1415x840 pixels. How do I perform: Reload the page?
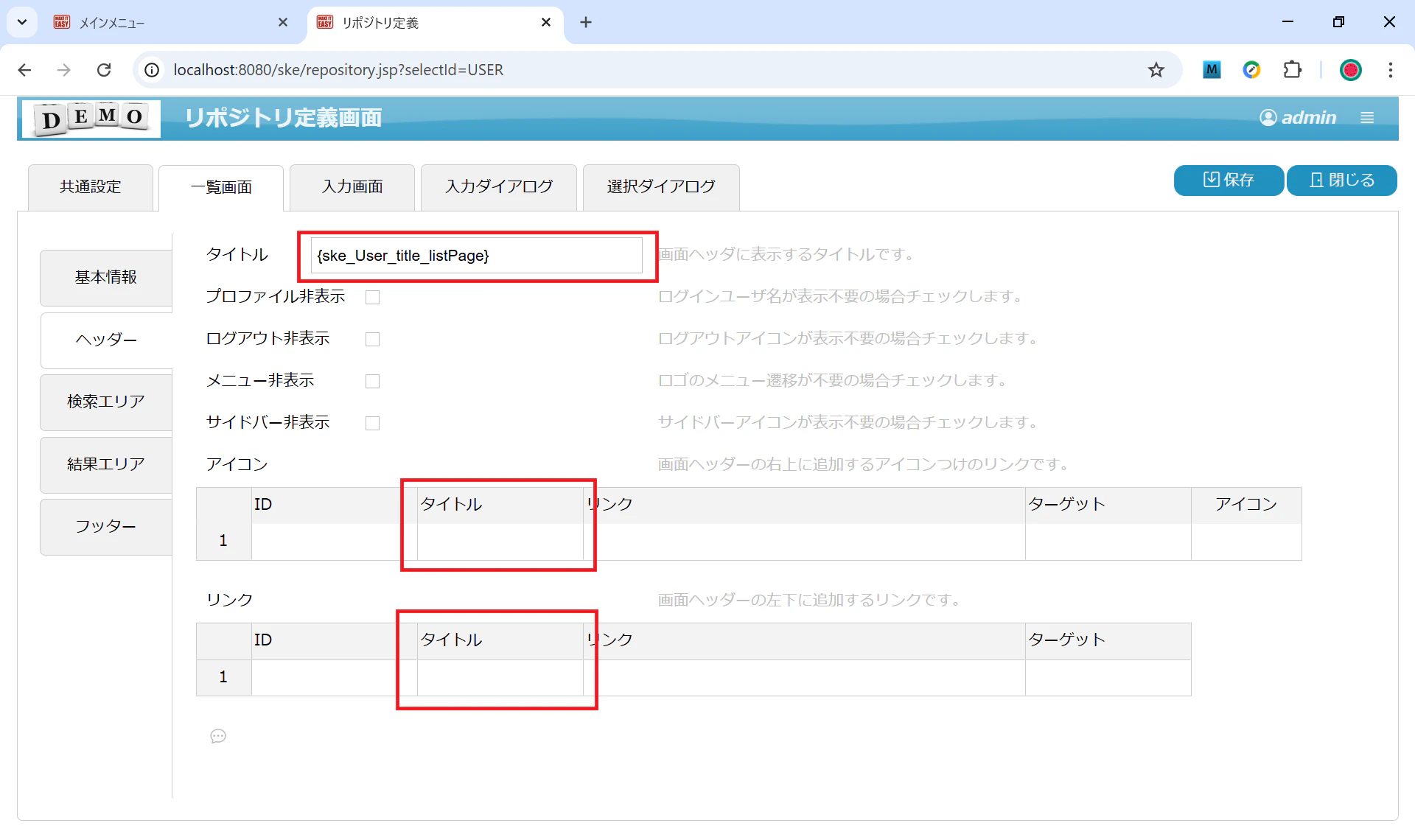click(x=104, y=70)
